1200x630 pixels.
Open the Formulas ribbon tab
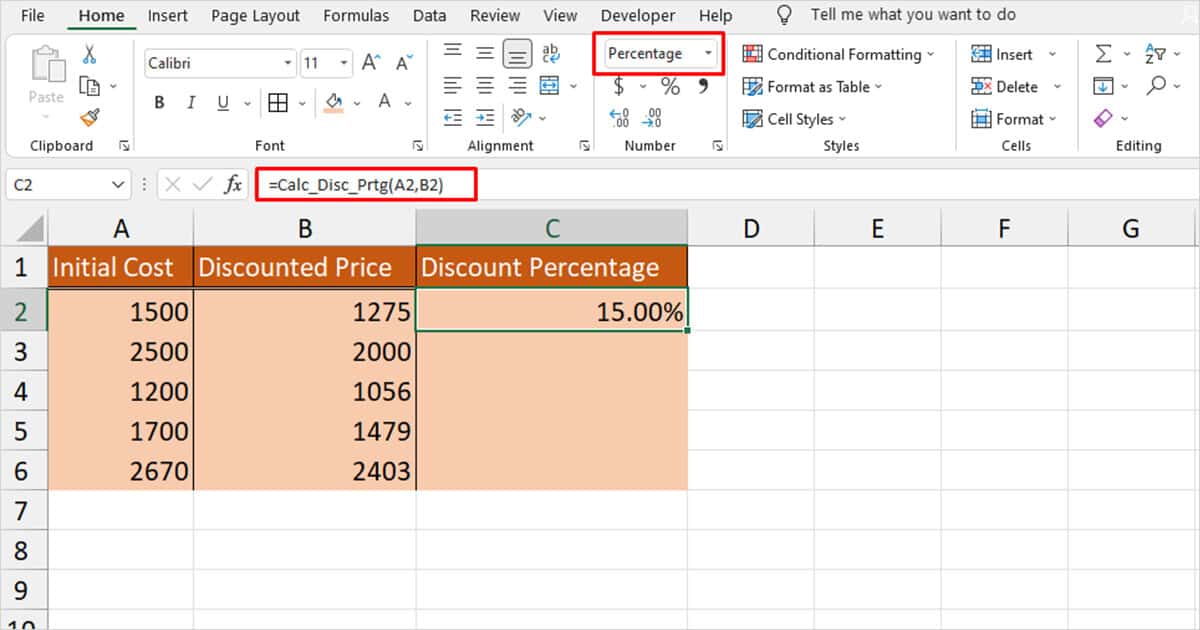356,15
